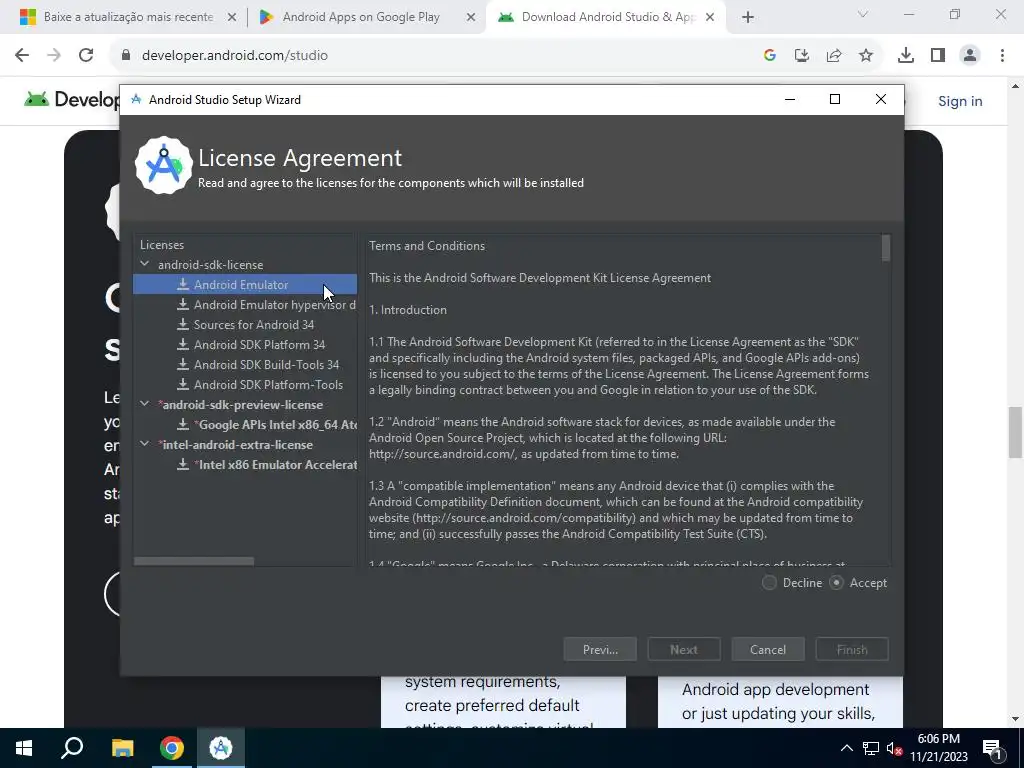Screen dimensions: 1024x768
Task: Click the licenses tree horizontal scrollbar
Action: pyautogui.click(x=194, y=561)
